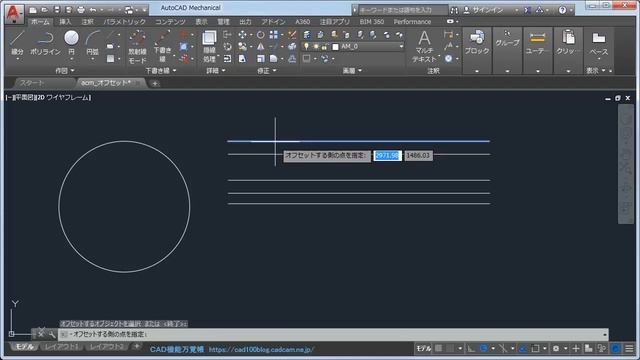Switch to the レイアウト1 layout tab
Viewport: 640px width, 360px height.
[x=61, y=347]
